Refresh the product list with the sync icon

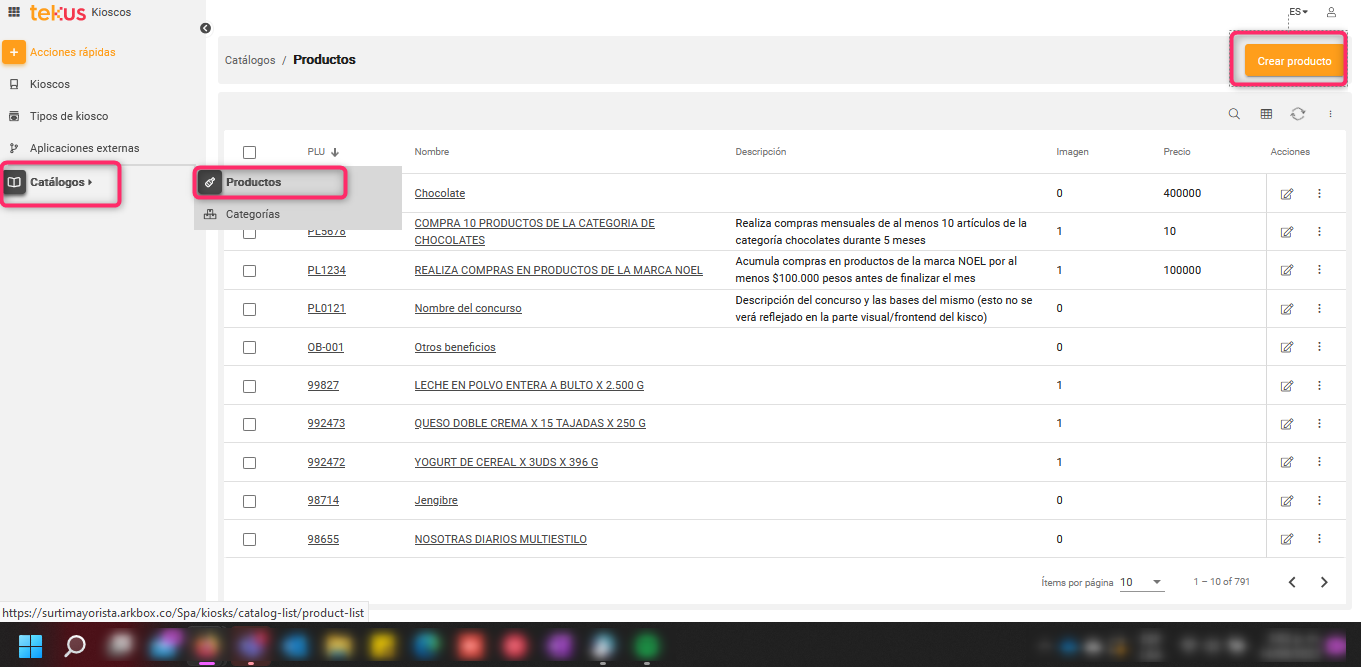(1298, 113)
